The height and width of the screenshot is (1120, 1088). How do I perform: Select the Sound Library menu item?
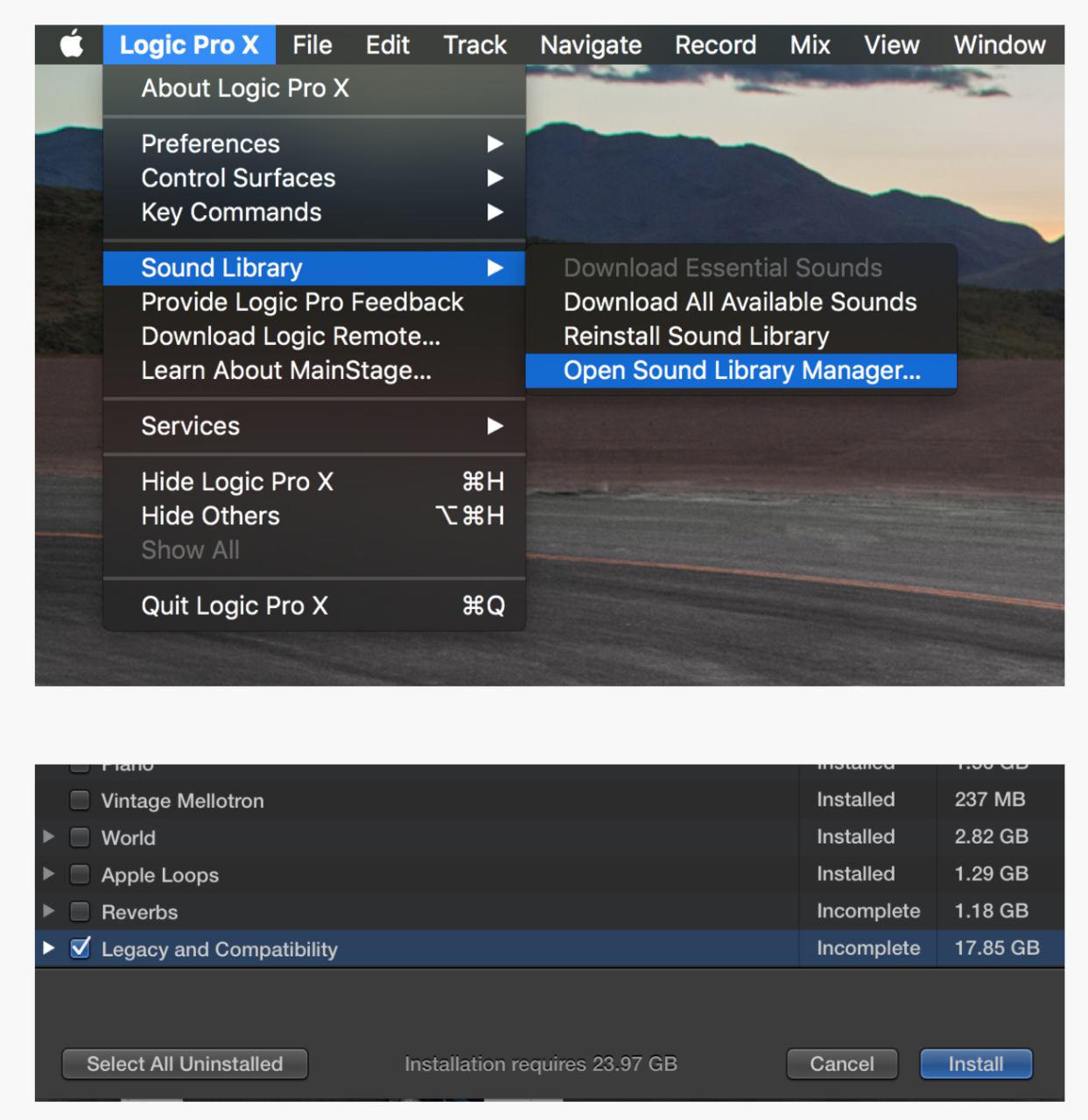click(314, 268)
